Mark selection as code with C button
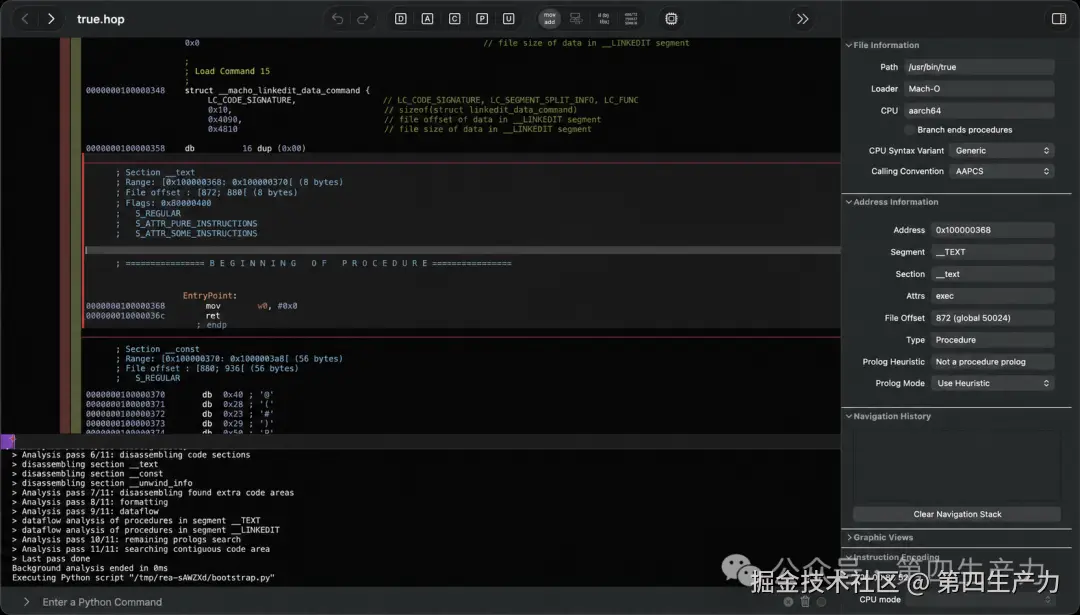1080x615 pixels. 455,19
